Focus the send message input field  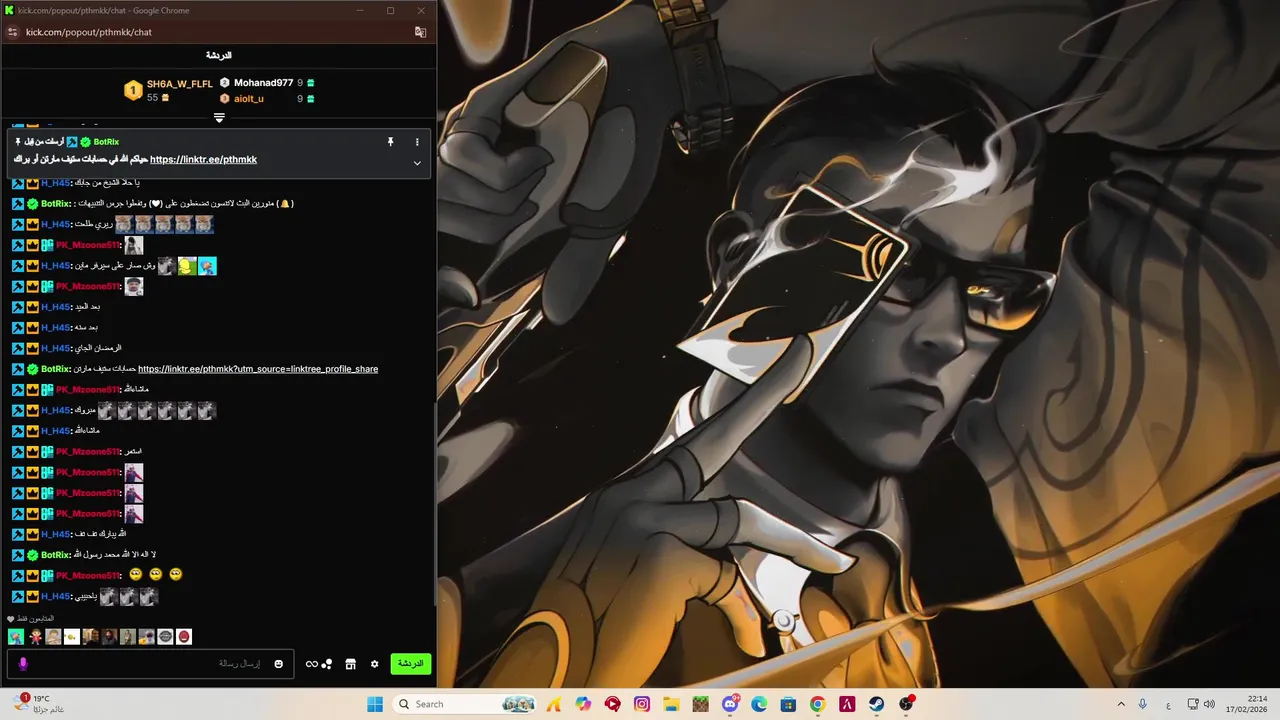pos(150,664)
